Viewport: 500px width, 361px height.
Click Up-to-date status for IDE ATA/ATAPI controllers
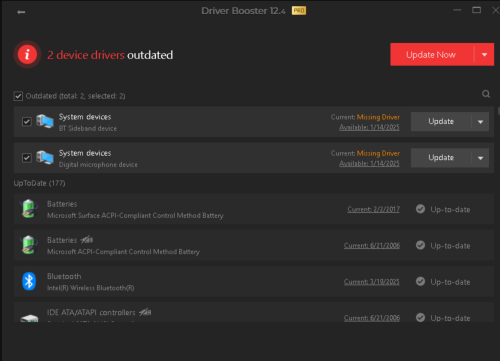(x=450, y=318)
